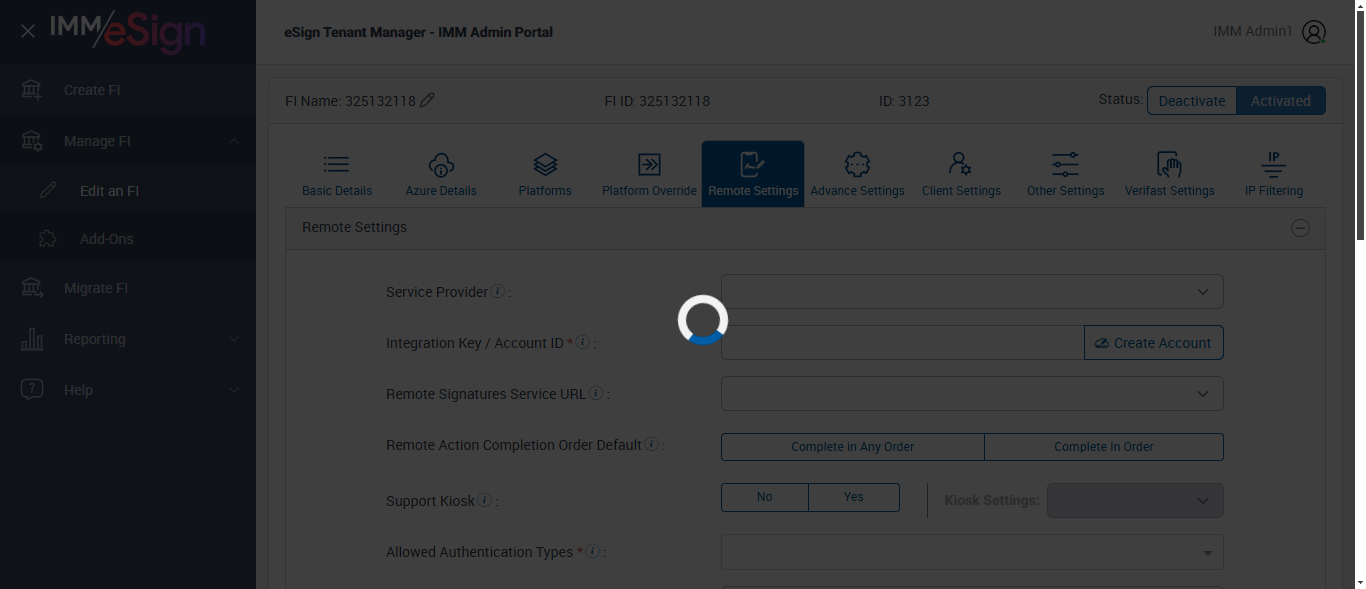
Task: Click info icon beside Integration Key / Account ID
Action: (583, 342)
